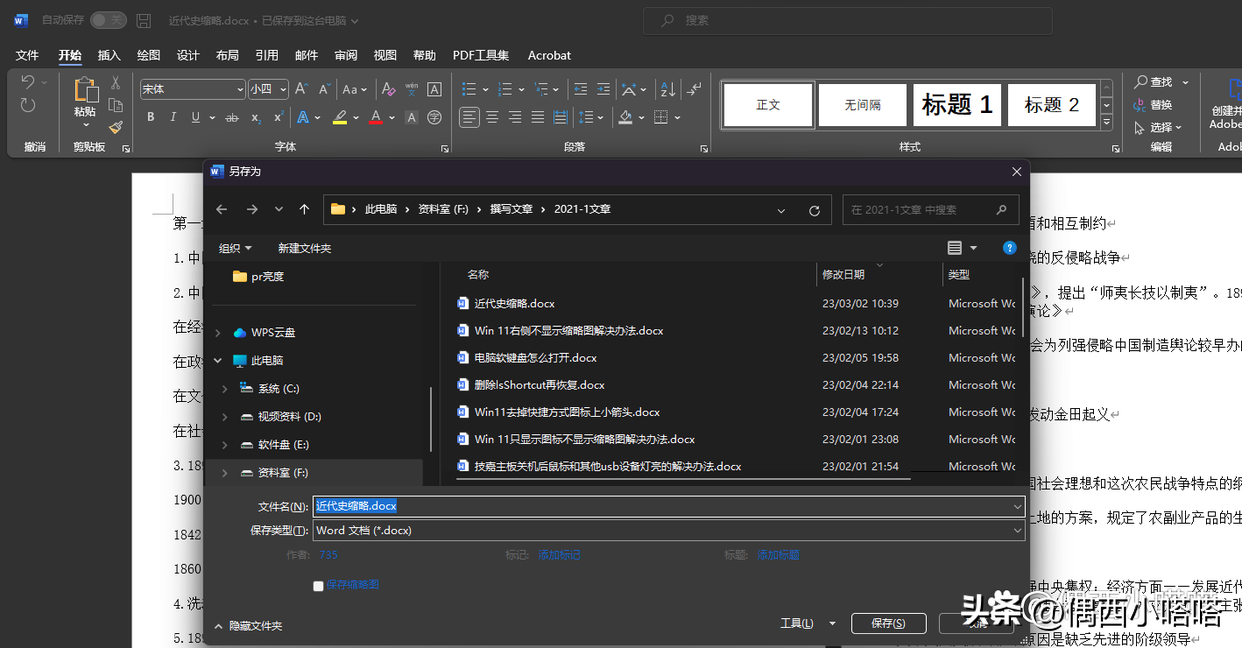The width and height of the screenshot is (1242, 648).
Task: Align text left
Action: [469, 118]
